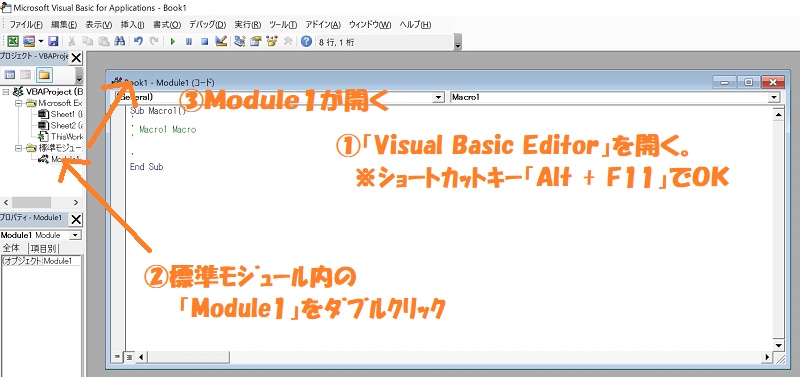Save Book1 with the floppy icon
The image size is (800, 377).
click(x=54, y=41)
